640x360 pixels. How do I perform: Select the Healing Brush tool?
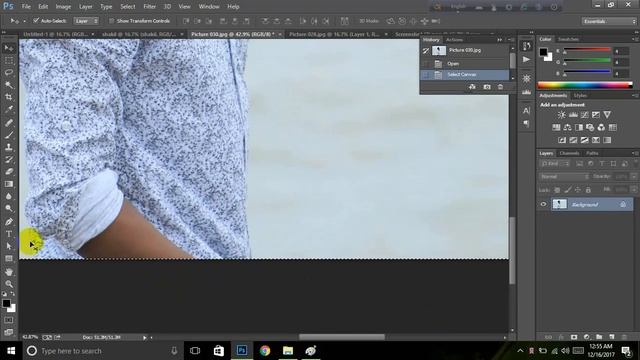click(x=9, y=122)
